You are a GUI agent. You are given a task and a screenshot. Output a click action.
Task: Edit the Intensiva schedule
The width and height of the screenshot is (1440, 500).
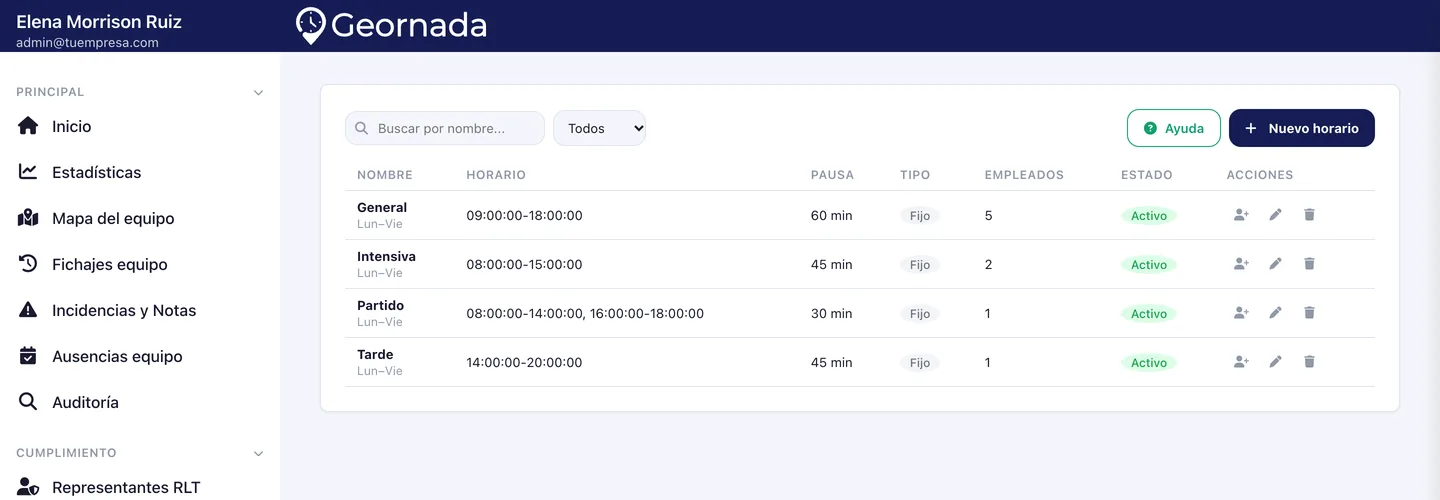1275,264
